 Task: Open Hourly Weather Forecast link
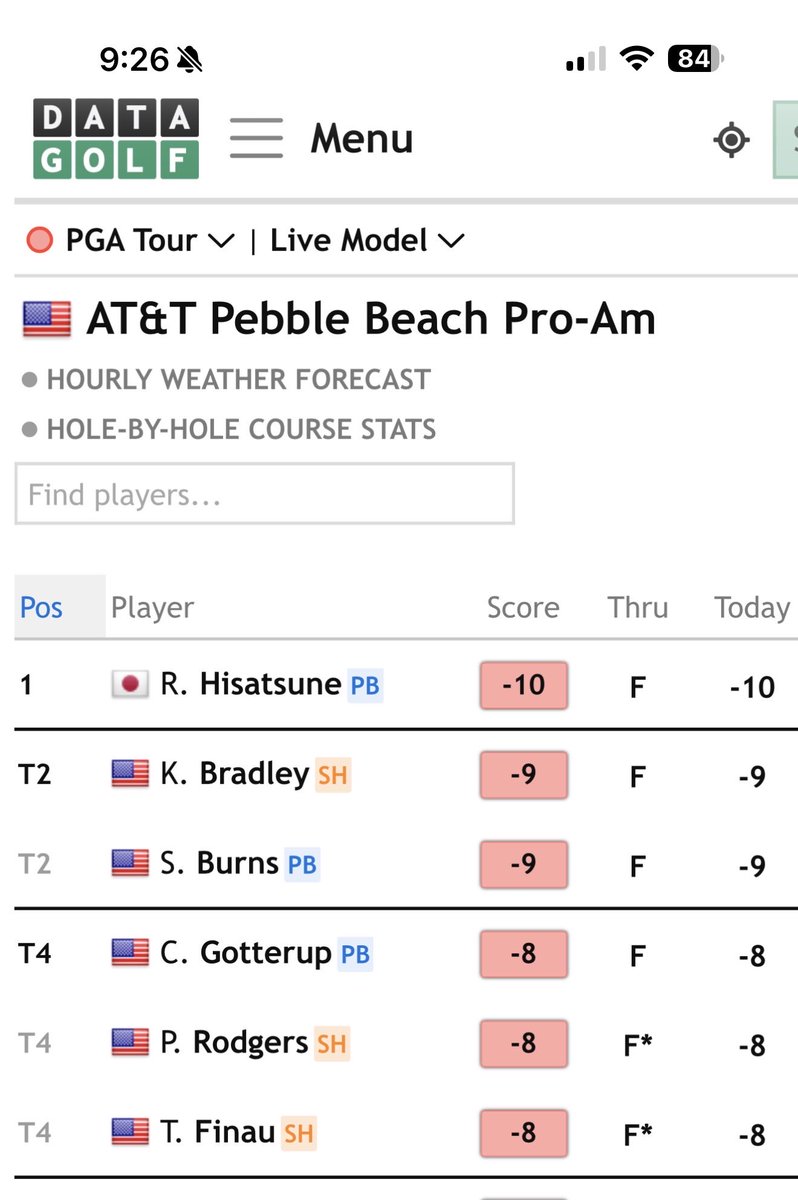coord(238,380)
